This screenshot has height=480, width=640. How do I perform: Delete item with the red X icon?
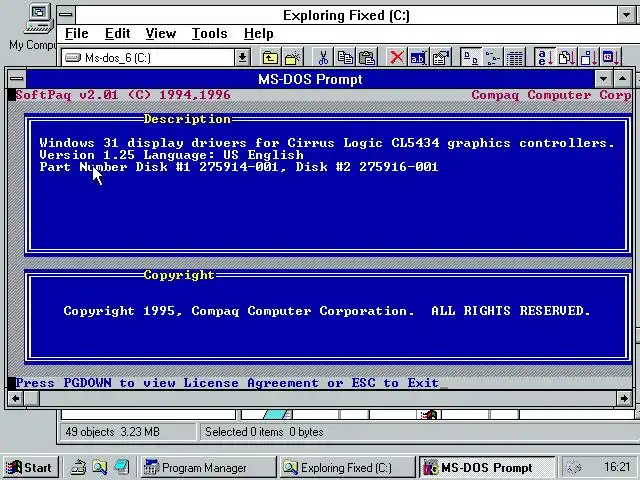(x=397, y=58)
